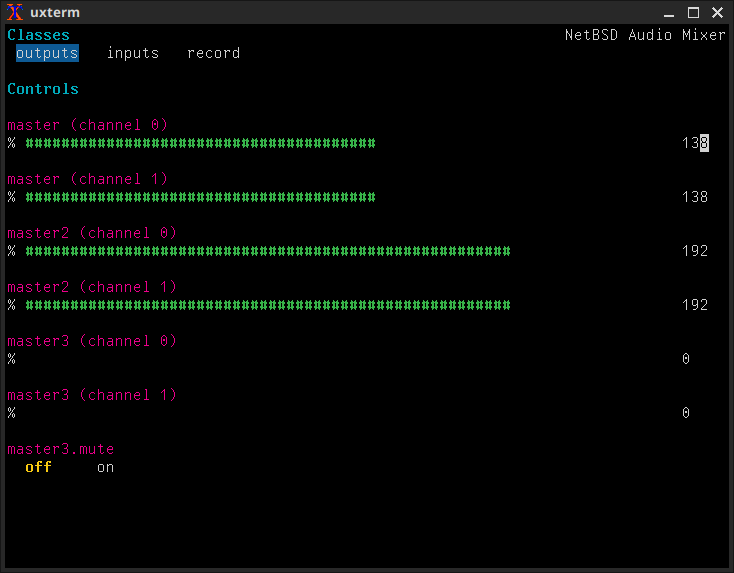Click the uxterm X icon in title bar

pyautogui.click(x=15, y=12)
